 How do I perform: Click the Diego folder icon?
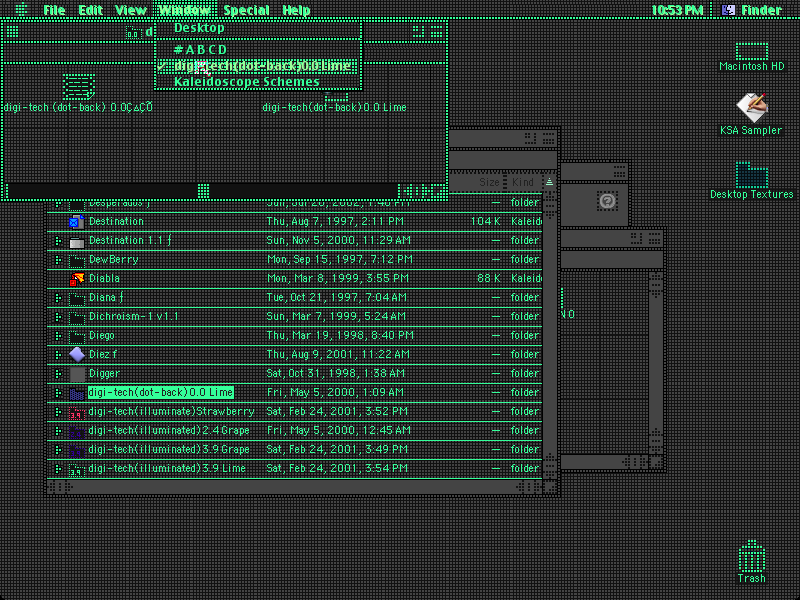point(77,336)
